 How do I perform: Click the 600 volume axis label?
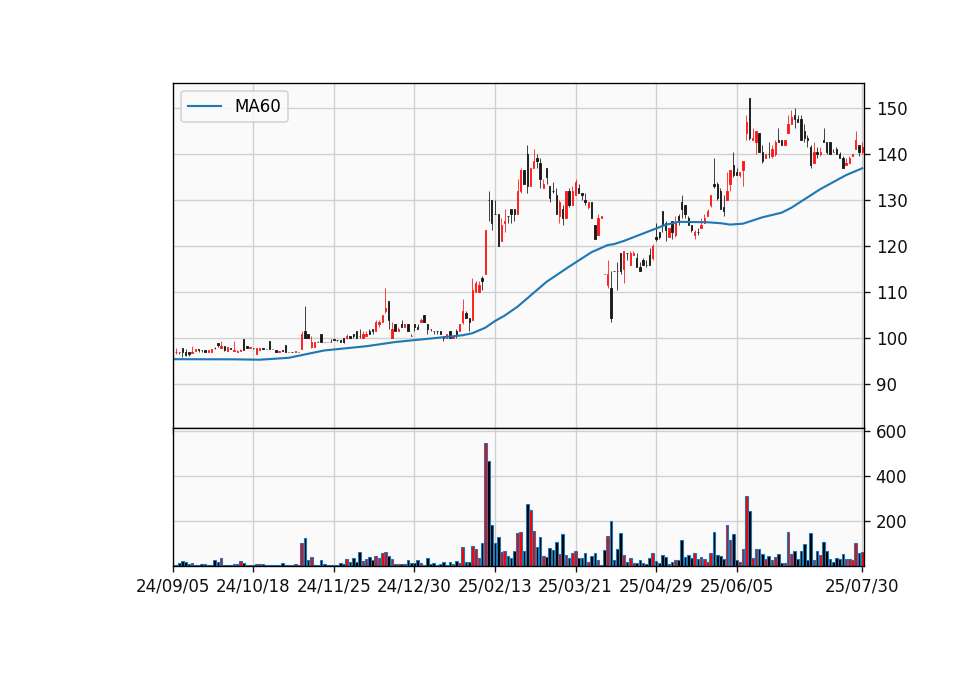tap(891, 432)
